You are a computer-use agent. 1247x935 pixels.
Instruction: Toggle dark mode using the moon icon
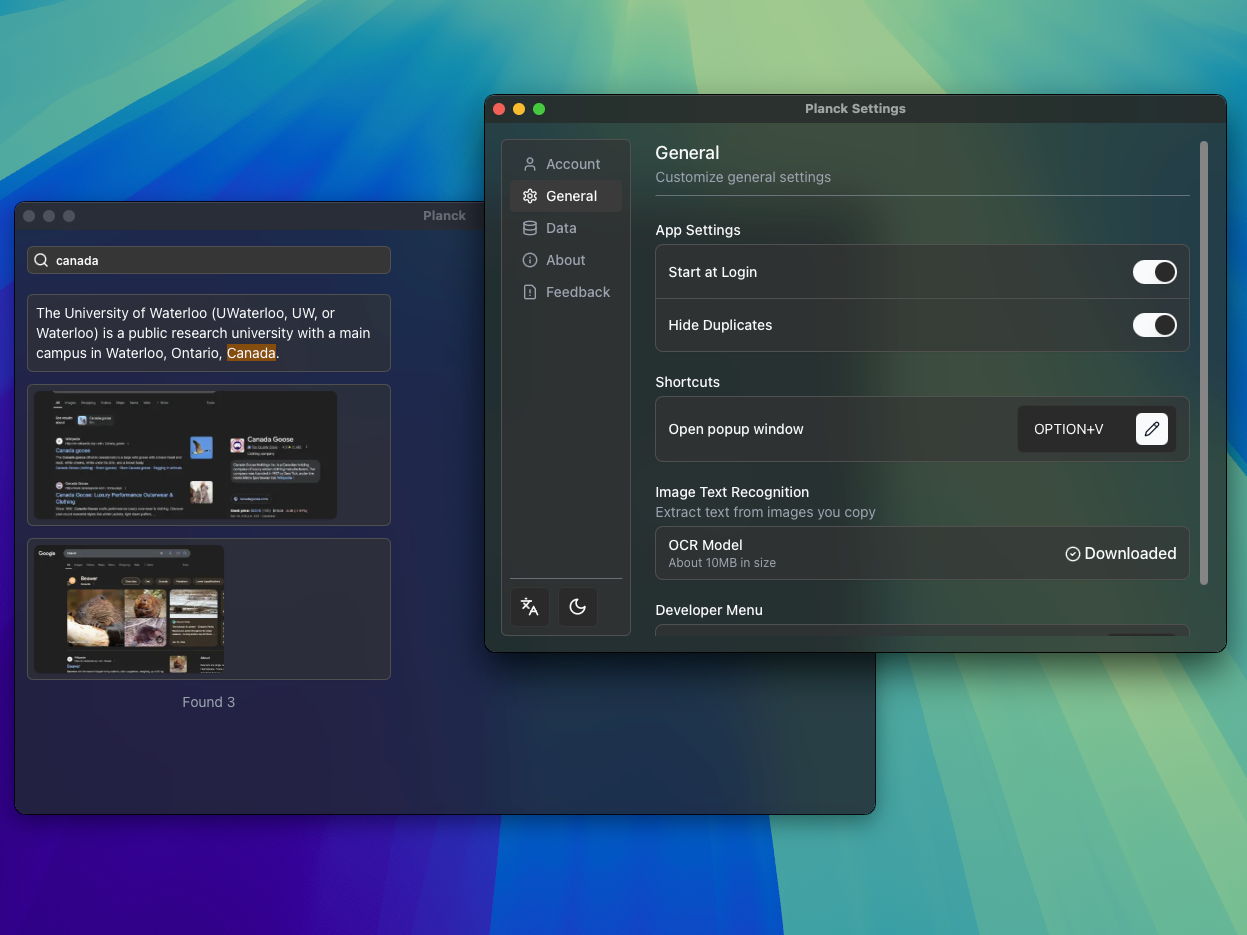point(577,607)
